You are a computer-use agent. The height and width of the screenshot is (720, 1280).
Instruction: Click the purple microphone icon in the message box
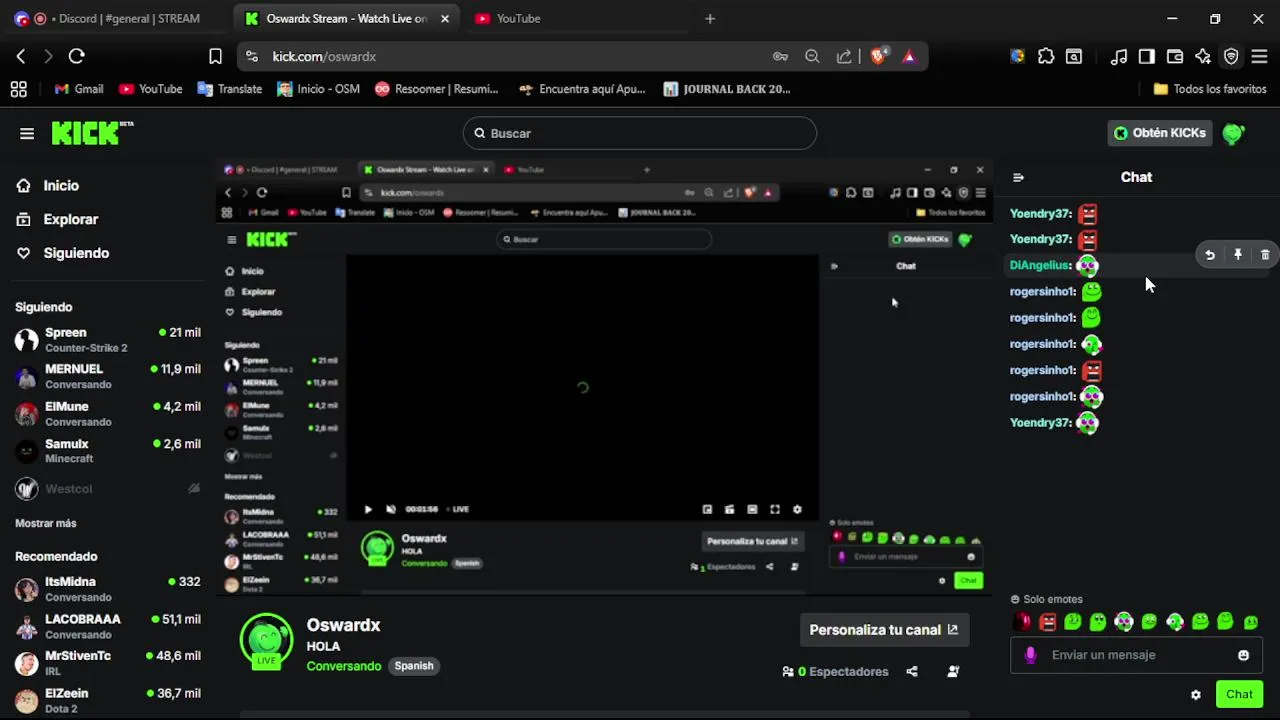tap(1031, 655)
